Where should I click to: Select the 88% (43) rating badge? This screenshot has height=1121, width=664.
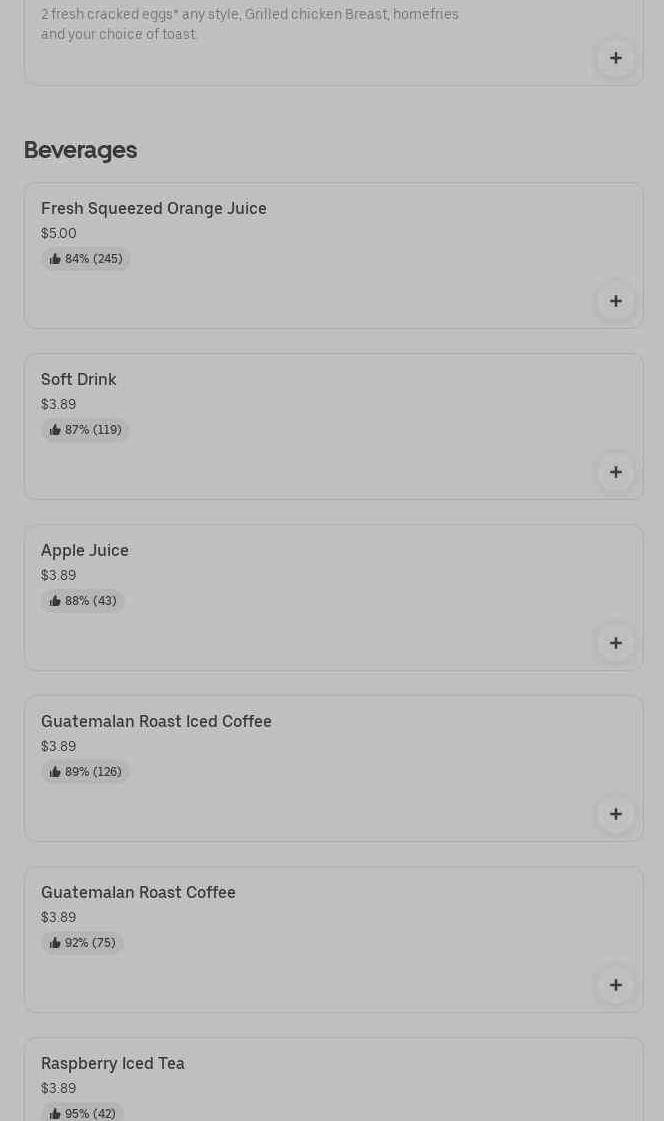coord(82,601)
